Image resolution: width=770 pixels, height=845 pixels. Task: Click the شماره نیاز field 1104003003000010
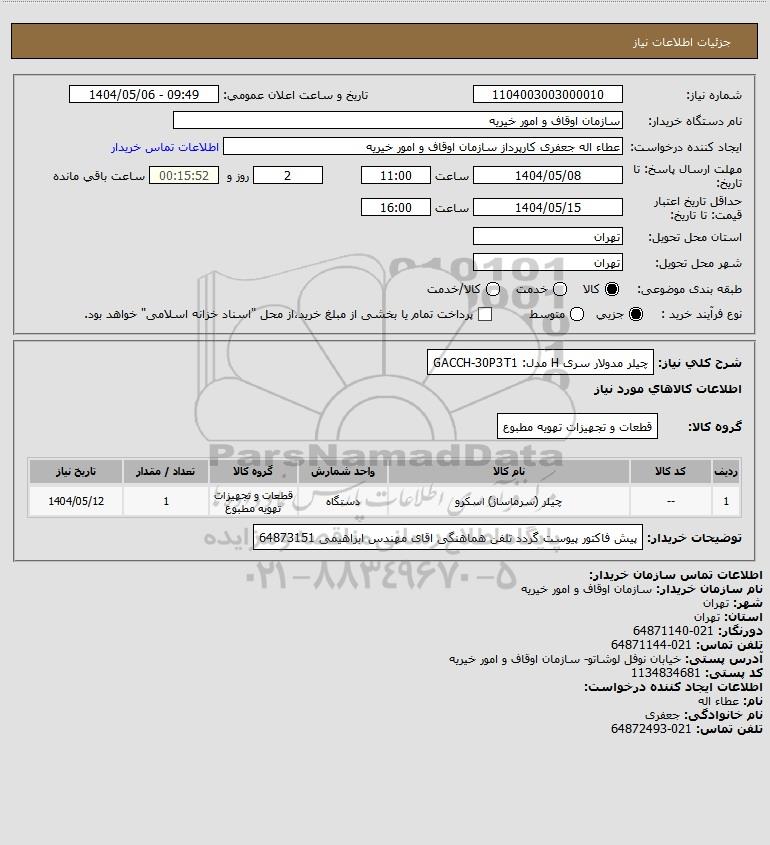(x=547, y=94)
